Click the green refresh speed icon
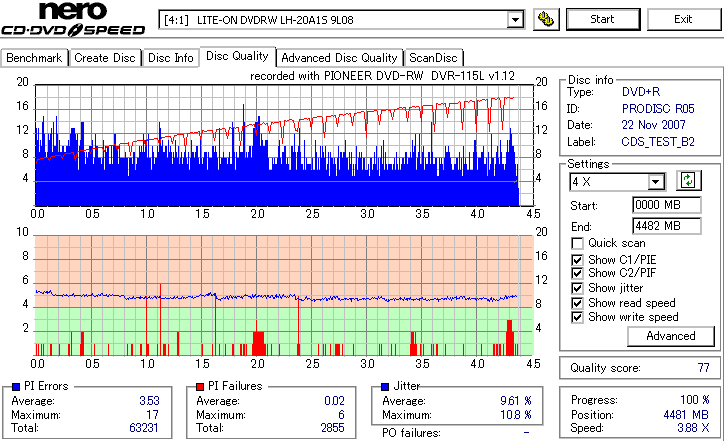The image size is (724, 441). [x=688, y=180]
